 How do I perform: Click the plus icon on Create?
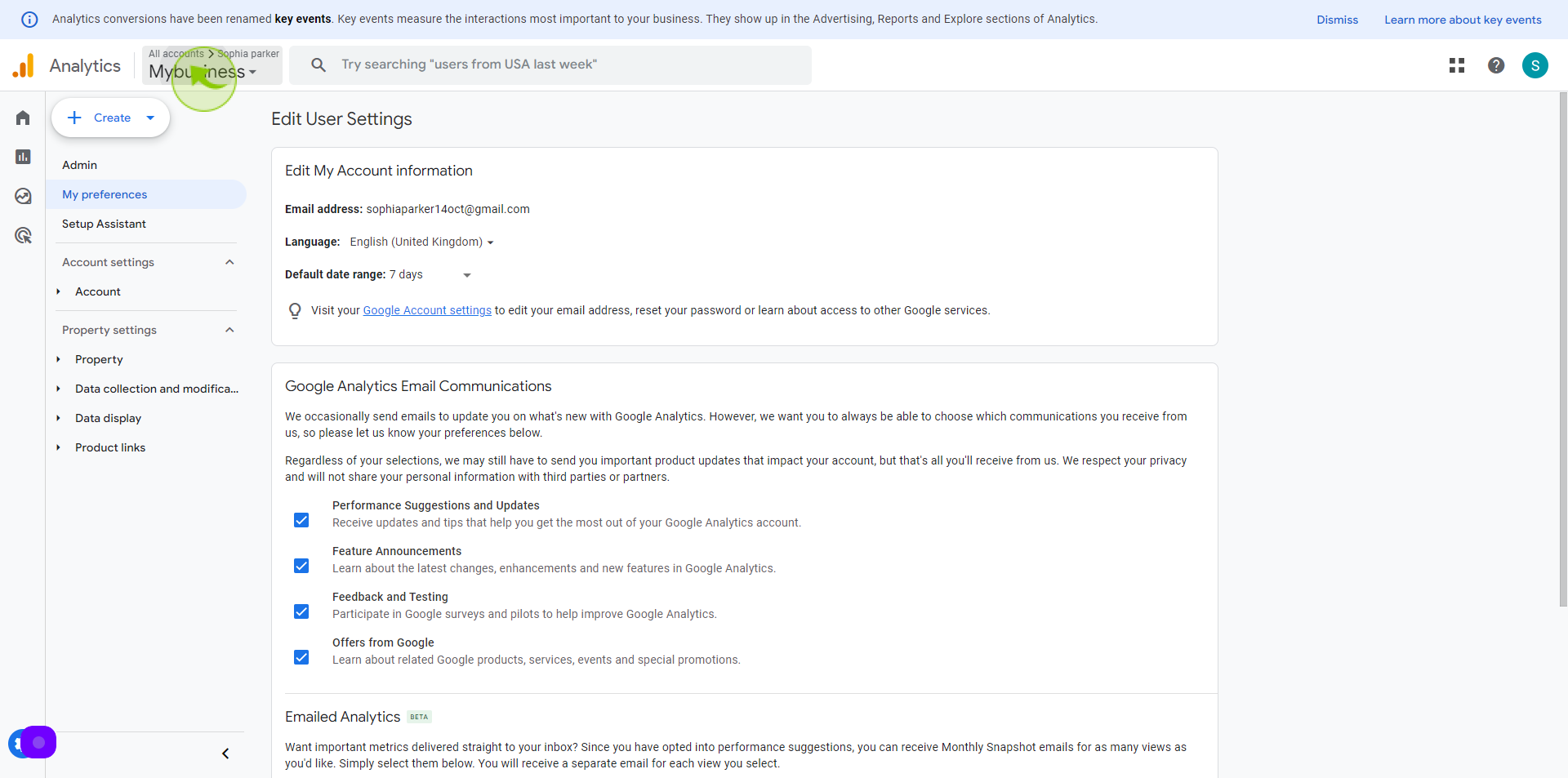point(74,118)
